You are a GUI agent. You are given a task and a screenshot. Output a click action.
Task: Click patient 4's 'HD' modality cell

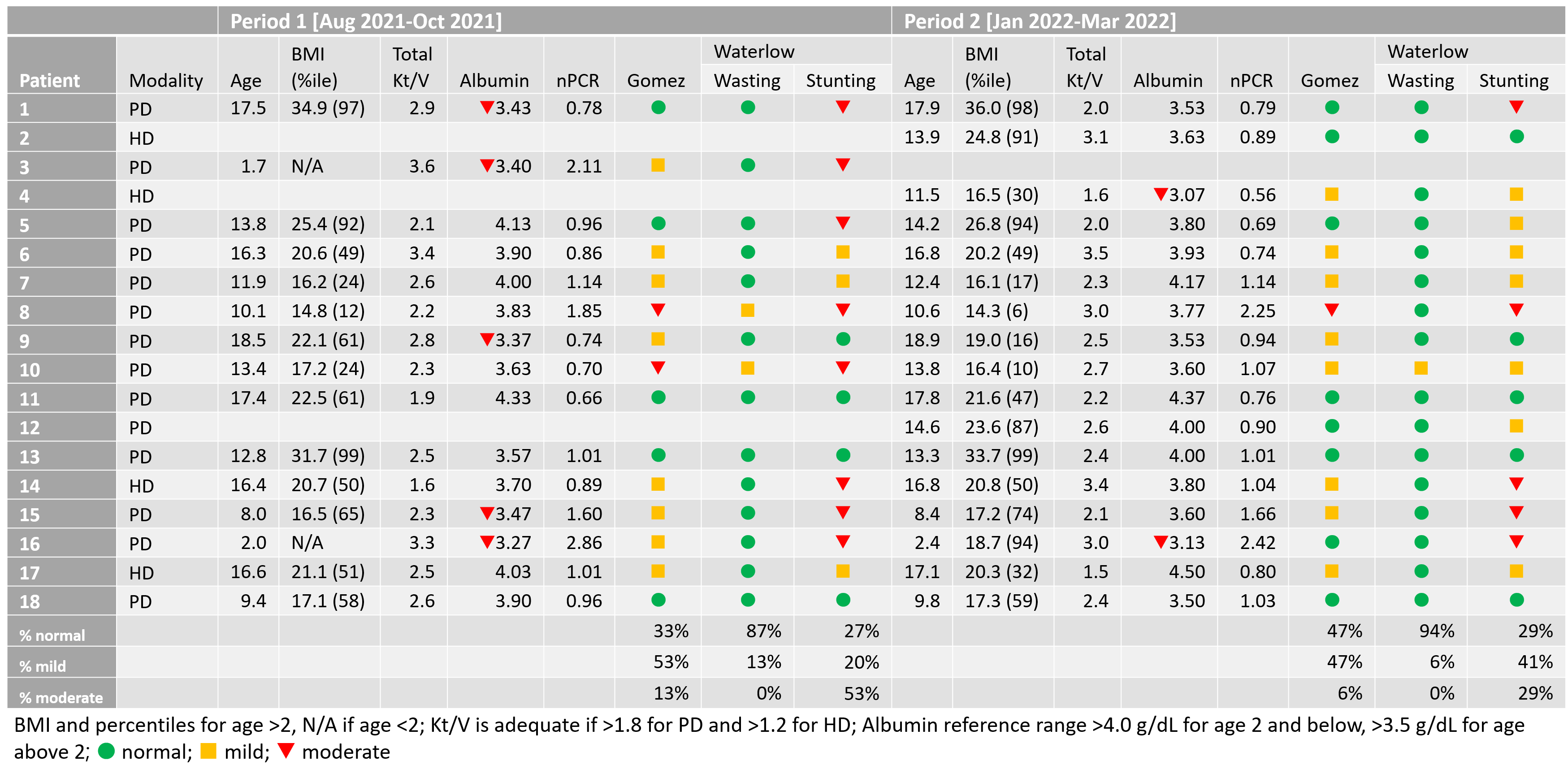tap(141, 196)
